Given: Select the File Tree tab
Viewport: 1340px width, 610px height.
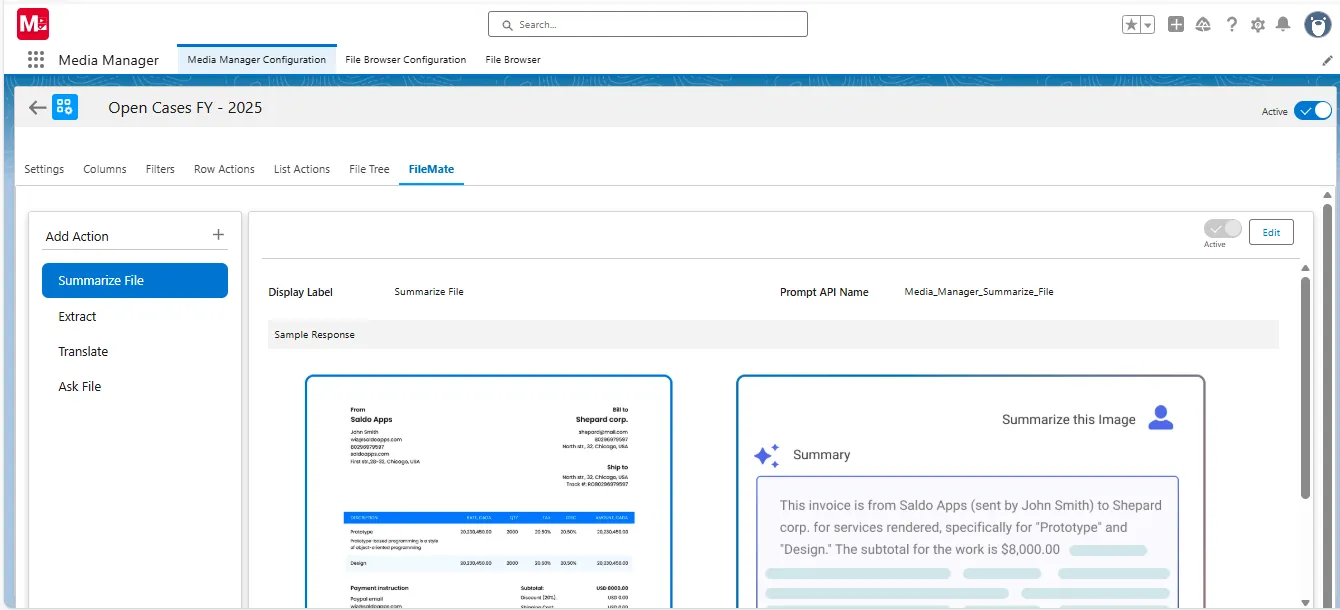Looking at the screenshot, I should (x=369, y=169).
